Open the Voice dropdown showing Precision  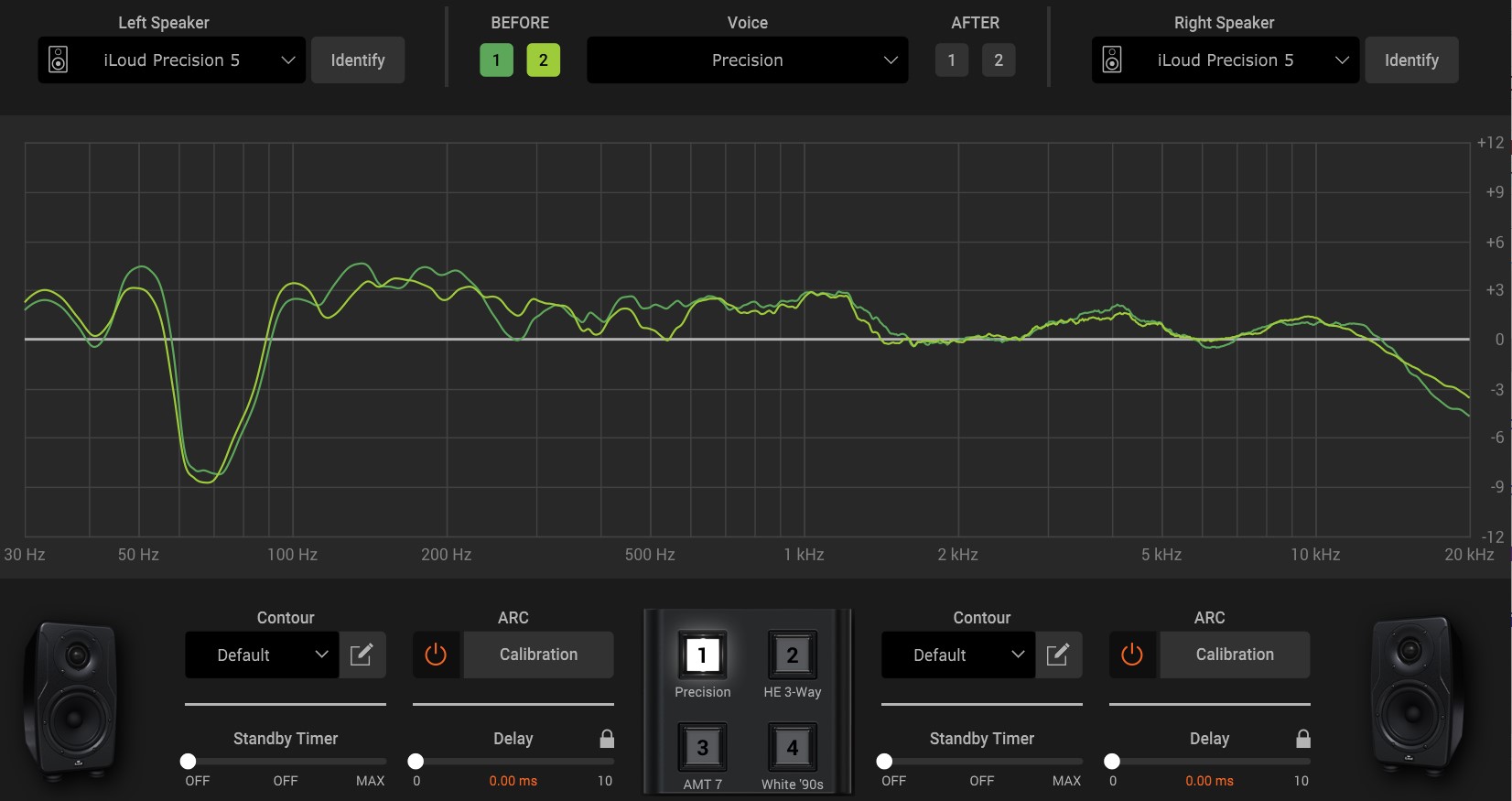pos(748,60)
